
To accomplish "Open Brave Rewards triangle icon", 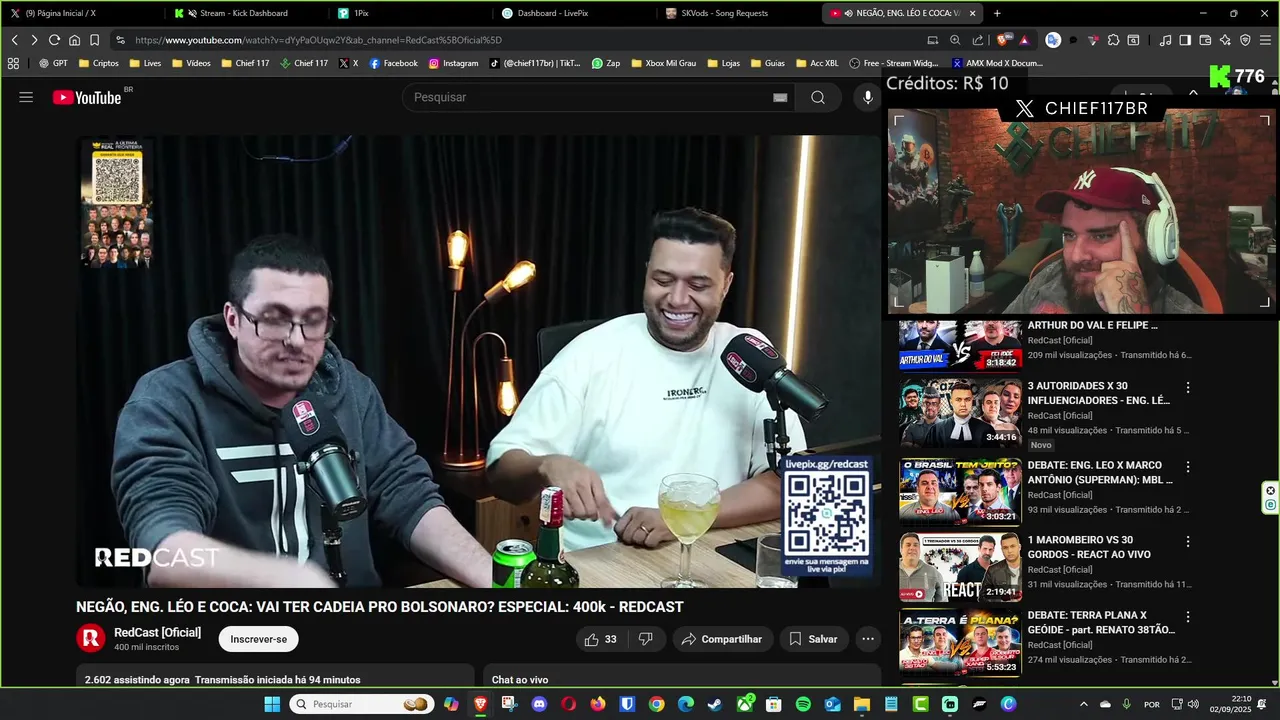I will tap(1025, 40).
